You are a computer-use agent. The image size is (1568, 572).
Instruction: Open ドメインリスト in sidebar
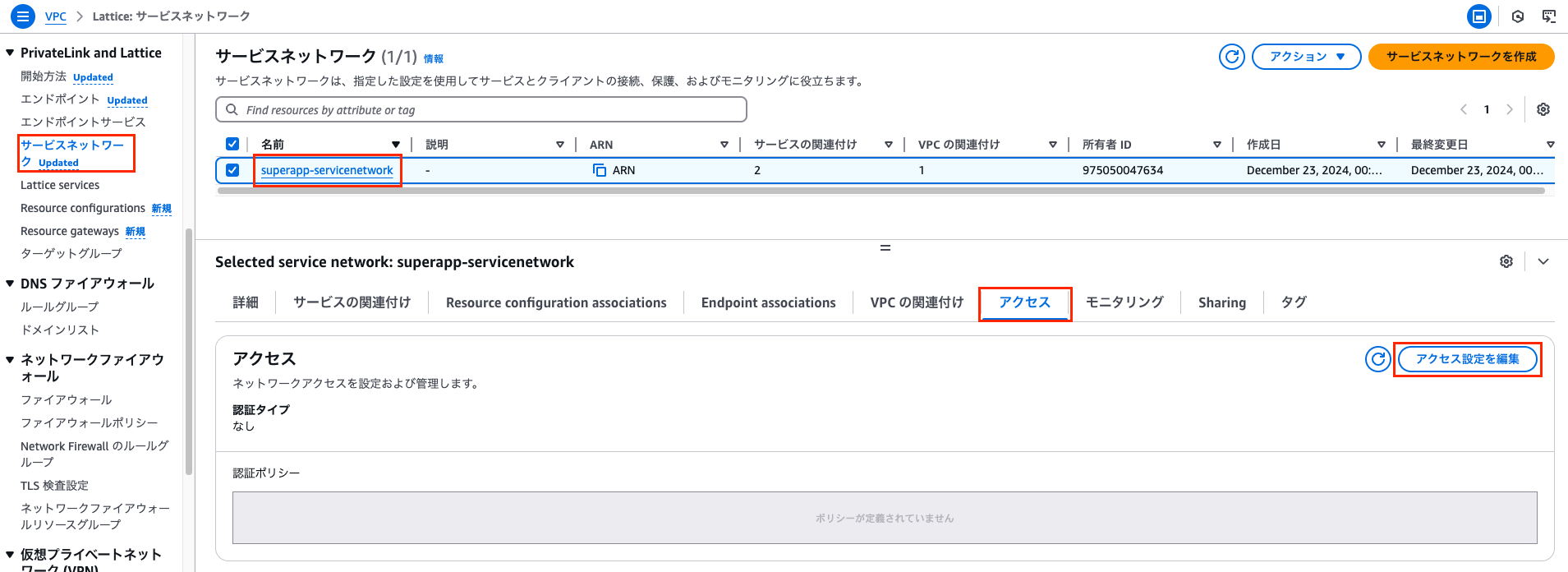coord(60,330)
